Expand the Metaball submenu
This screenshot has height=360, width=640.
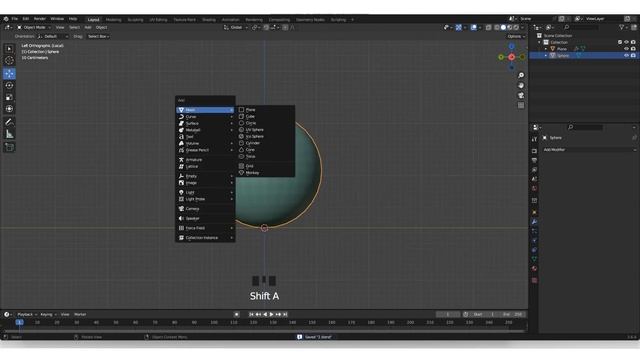(205, 130)
